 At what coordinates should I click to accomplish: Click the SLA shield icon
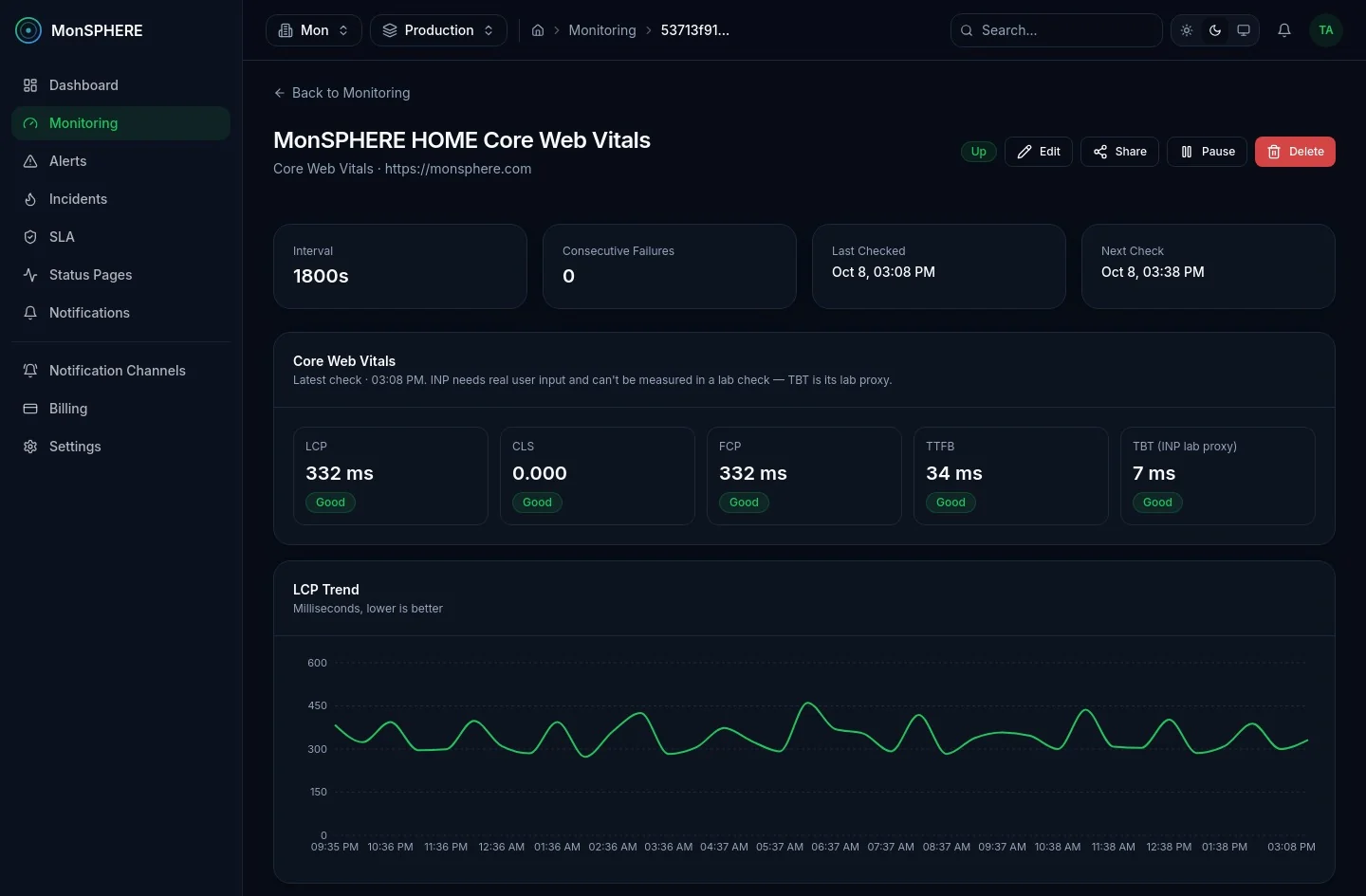pyautogui.click(x=30, y=237)
